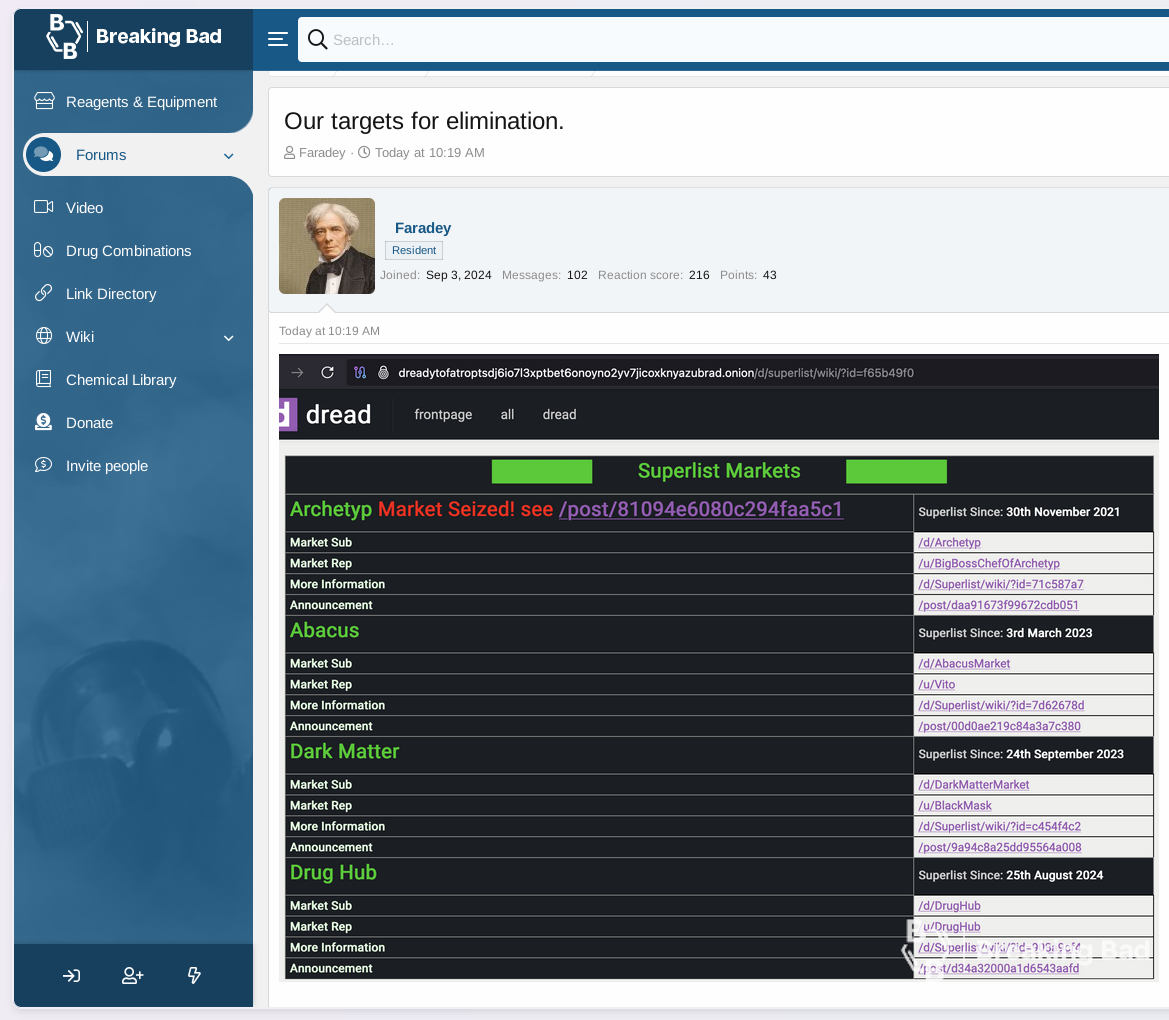The width and height of the screenshot is (1169, 1020).
Task: Click the Reaction score value '216'
Action: pyautogui.click(x=699, y=275)
